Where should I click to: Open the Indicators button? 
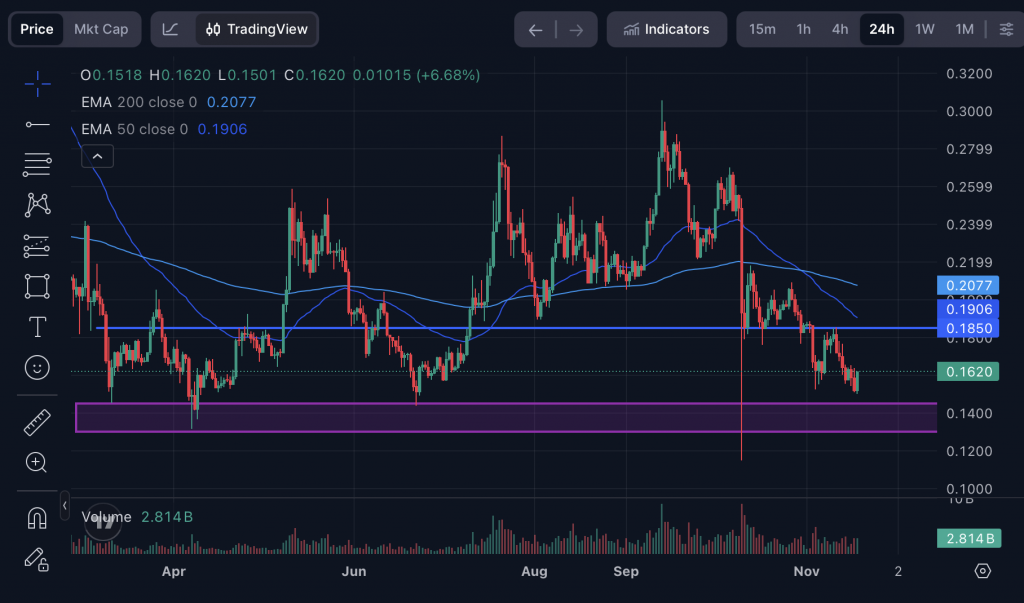point(666,29)
